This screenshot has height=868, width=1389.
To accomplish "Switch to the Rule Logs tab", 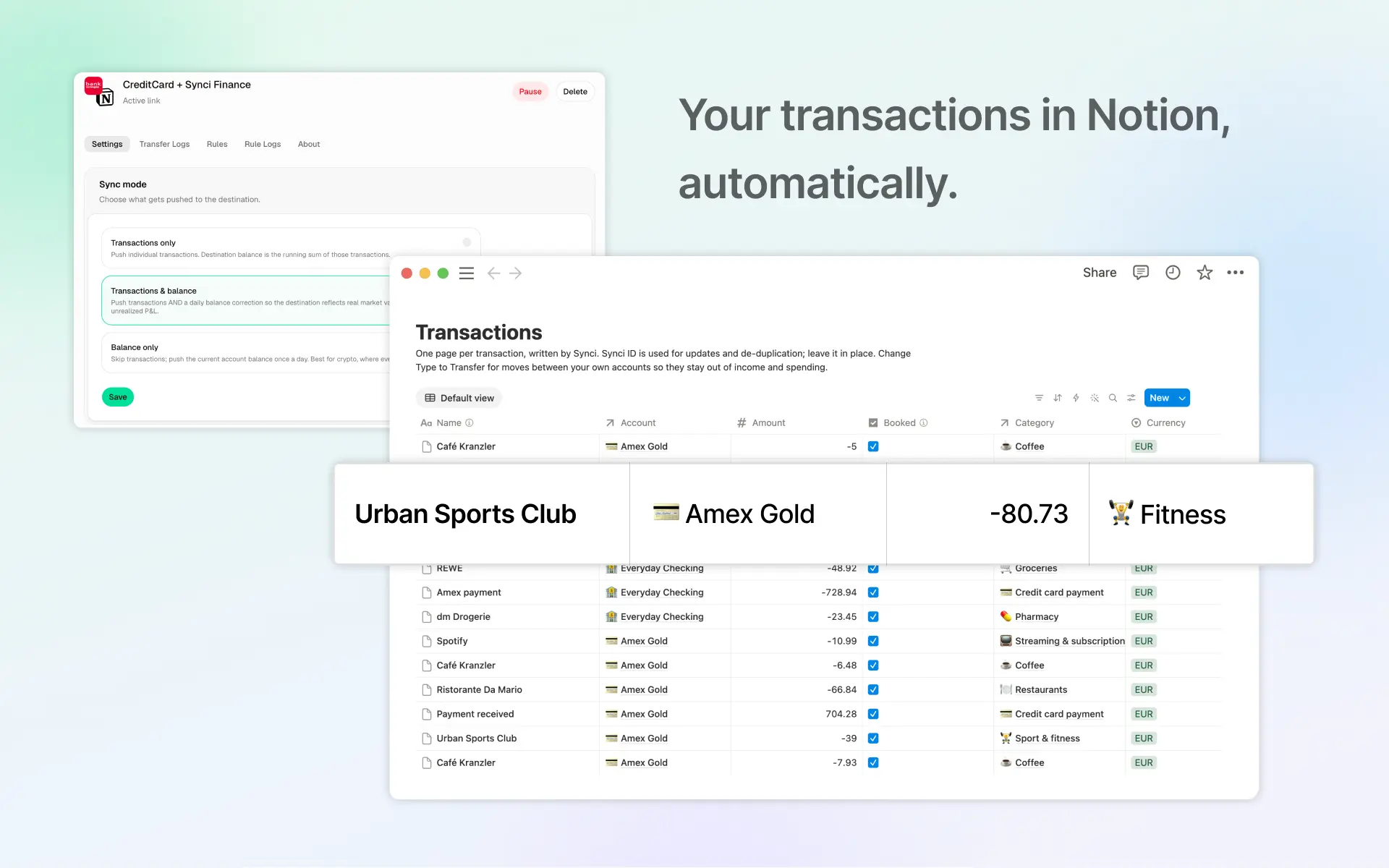I will [263, 144].
